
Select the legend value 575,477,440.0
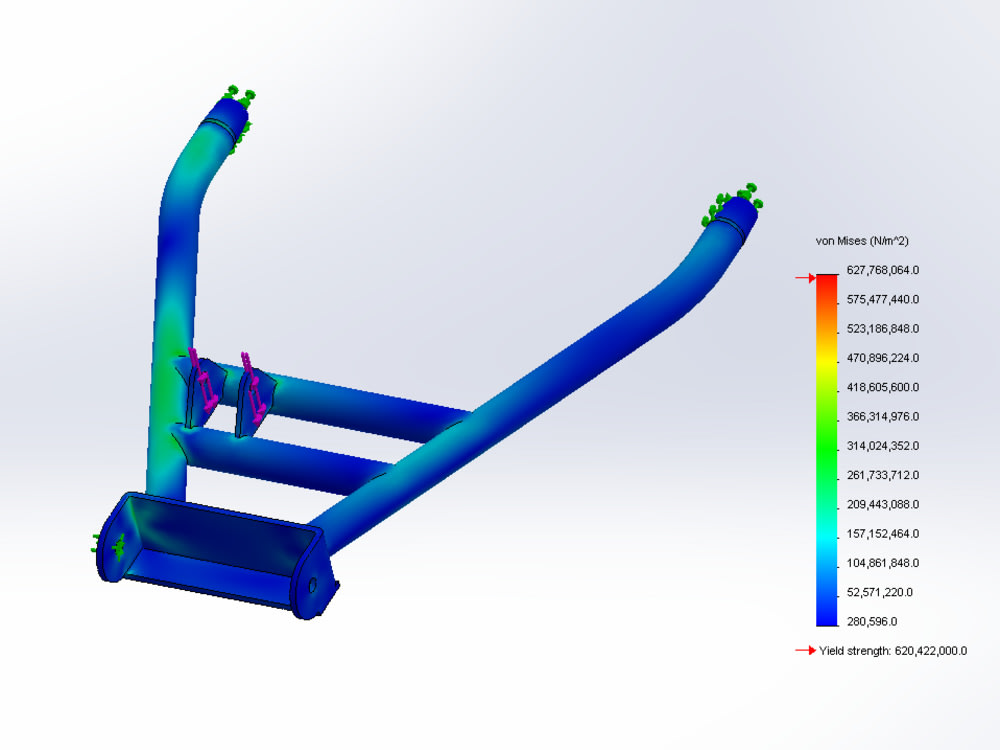click(883, 300)
